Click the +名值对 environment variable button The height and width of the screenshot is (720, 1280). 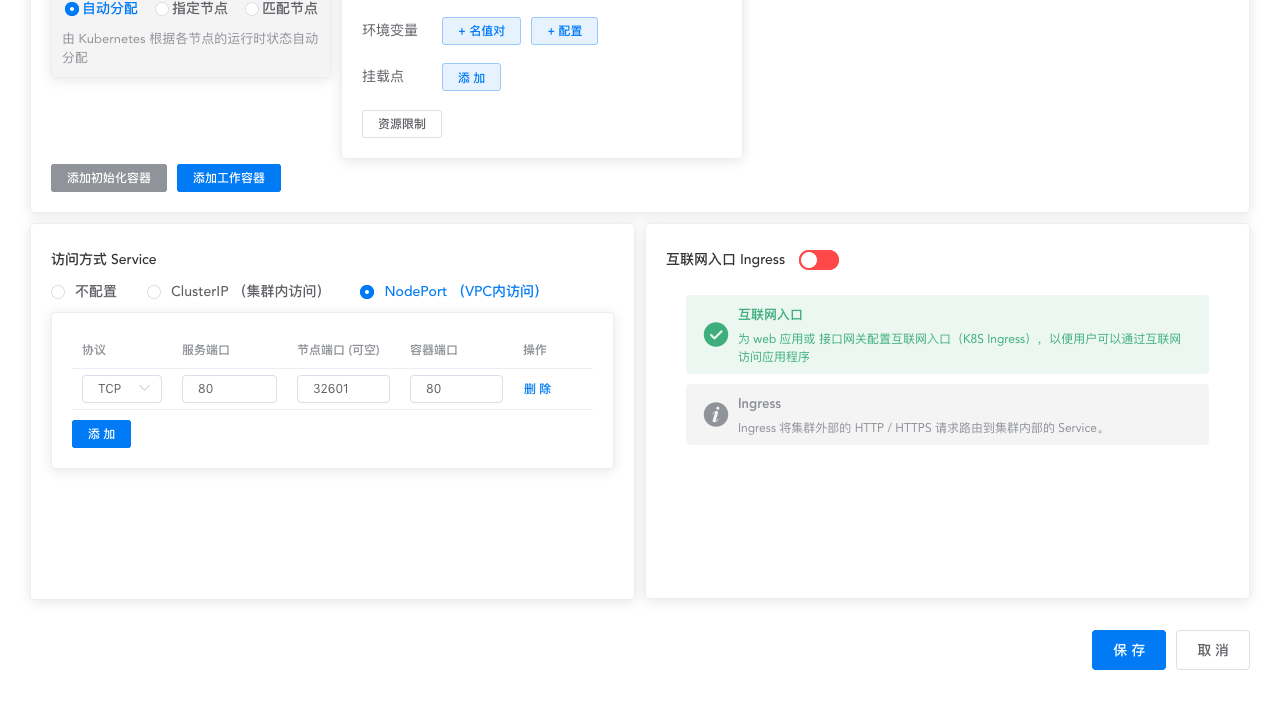pyautogui.click(x=481, y=31)
